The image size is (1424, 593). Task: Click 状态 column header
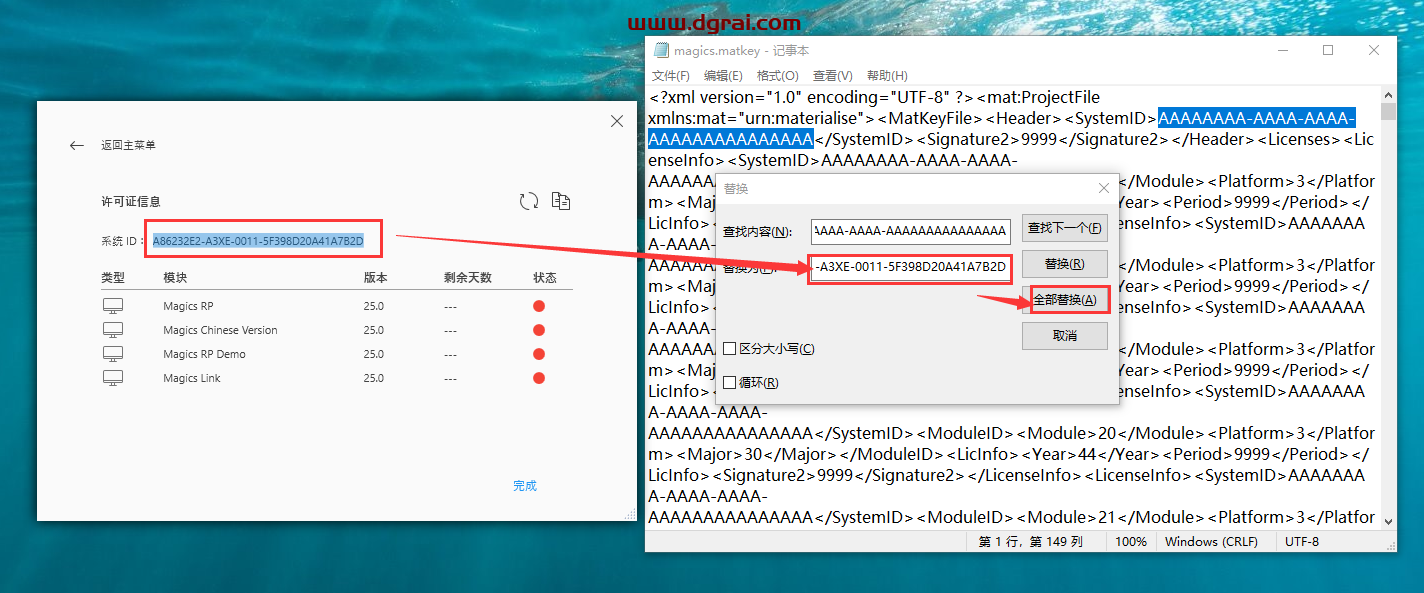click(x=545, y=278)
